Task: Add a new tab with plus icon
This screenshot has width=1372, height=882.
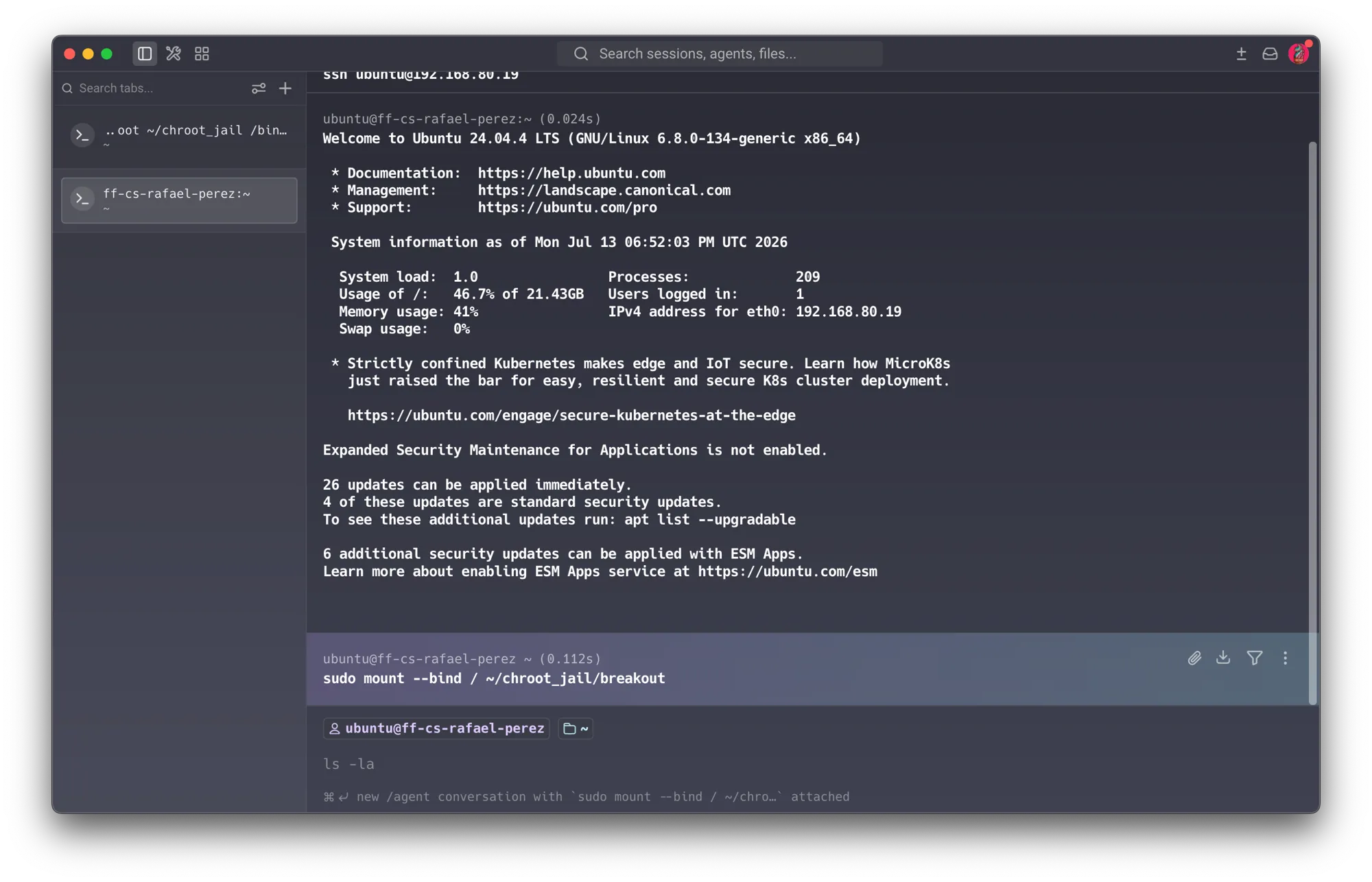Action: click(x=285, y=88)
